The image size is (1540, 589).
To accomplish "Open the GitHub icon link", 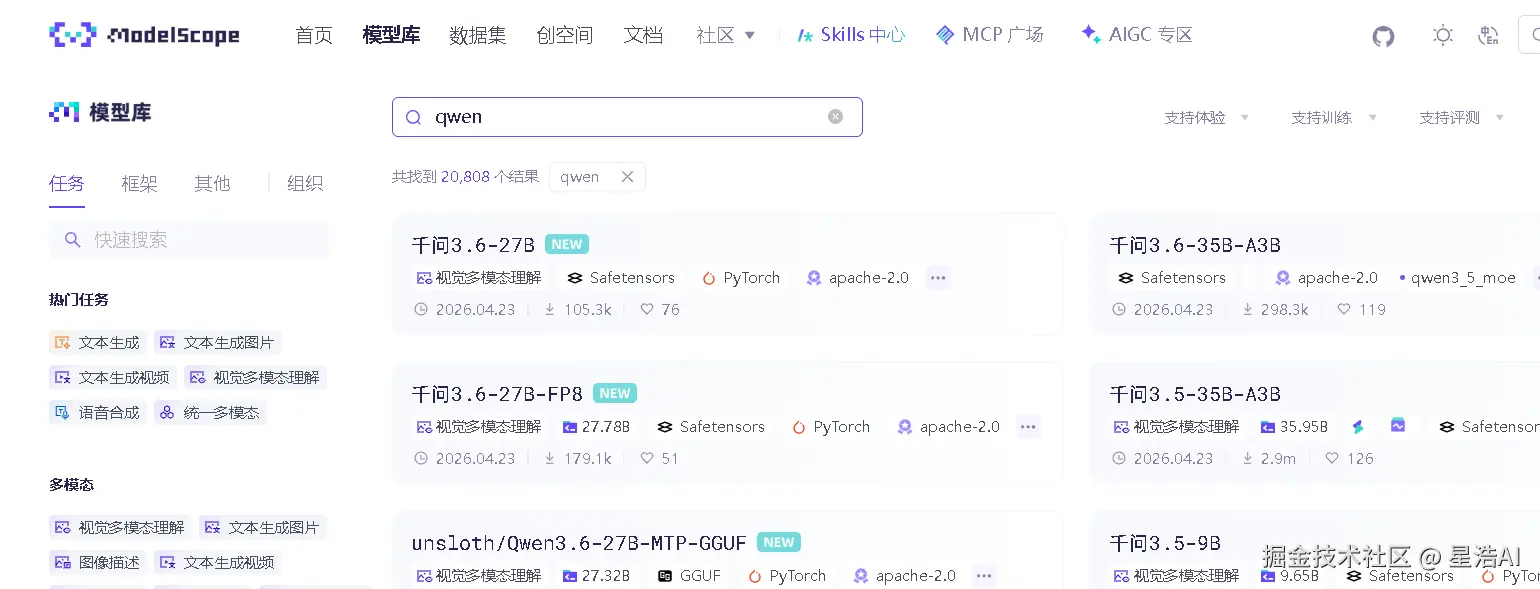I will click(1383, 36).
